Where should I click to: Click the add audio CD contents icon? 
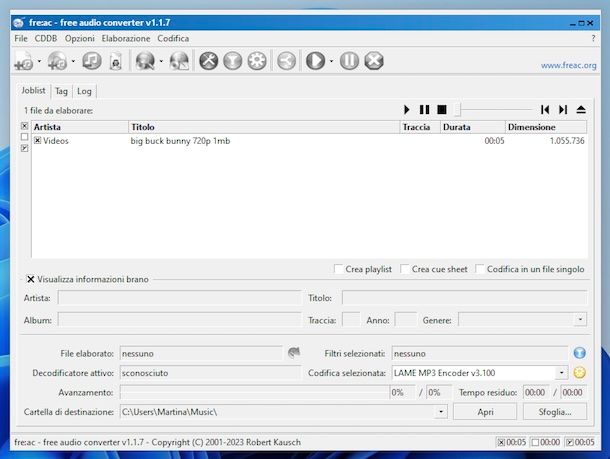(x=57, y=61)
